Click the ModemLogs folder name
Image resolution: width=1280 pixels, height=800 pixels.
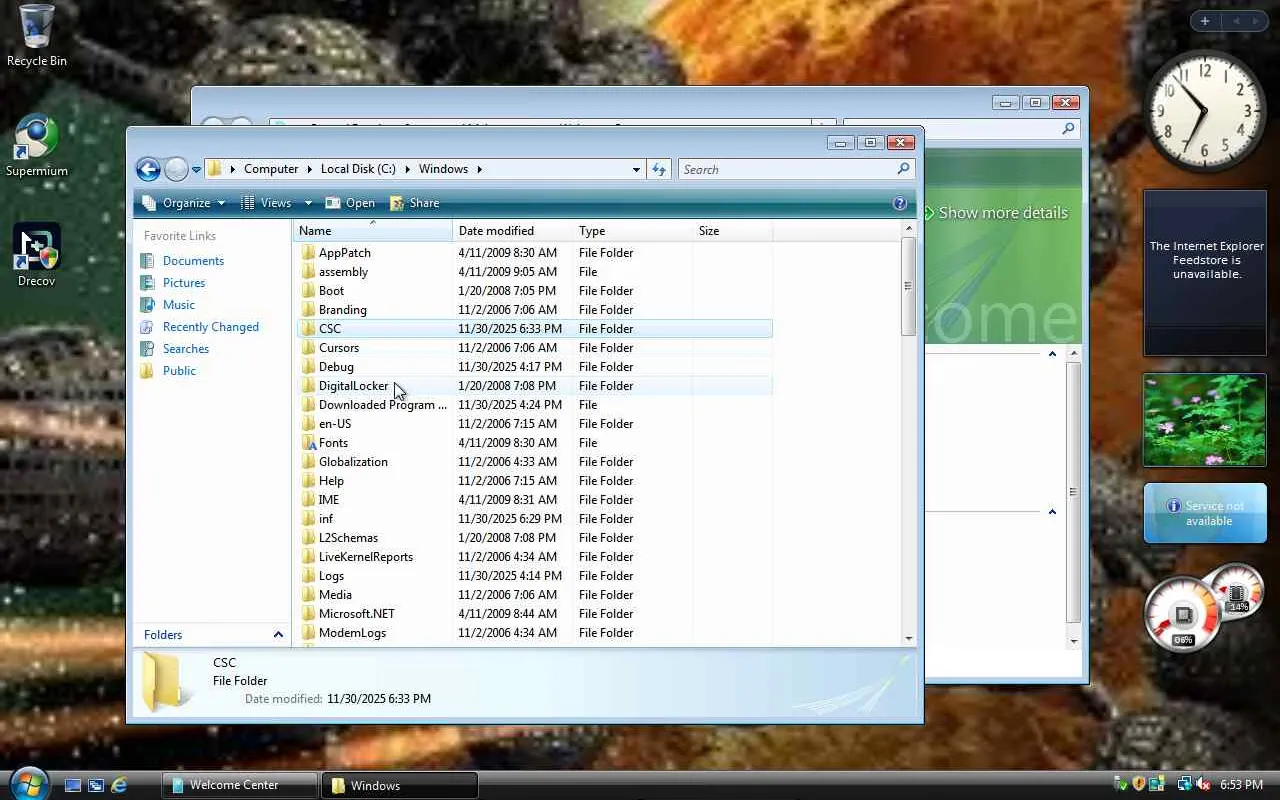pyautogui.click(x=352, y=633)
